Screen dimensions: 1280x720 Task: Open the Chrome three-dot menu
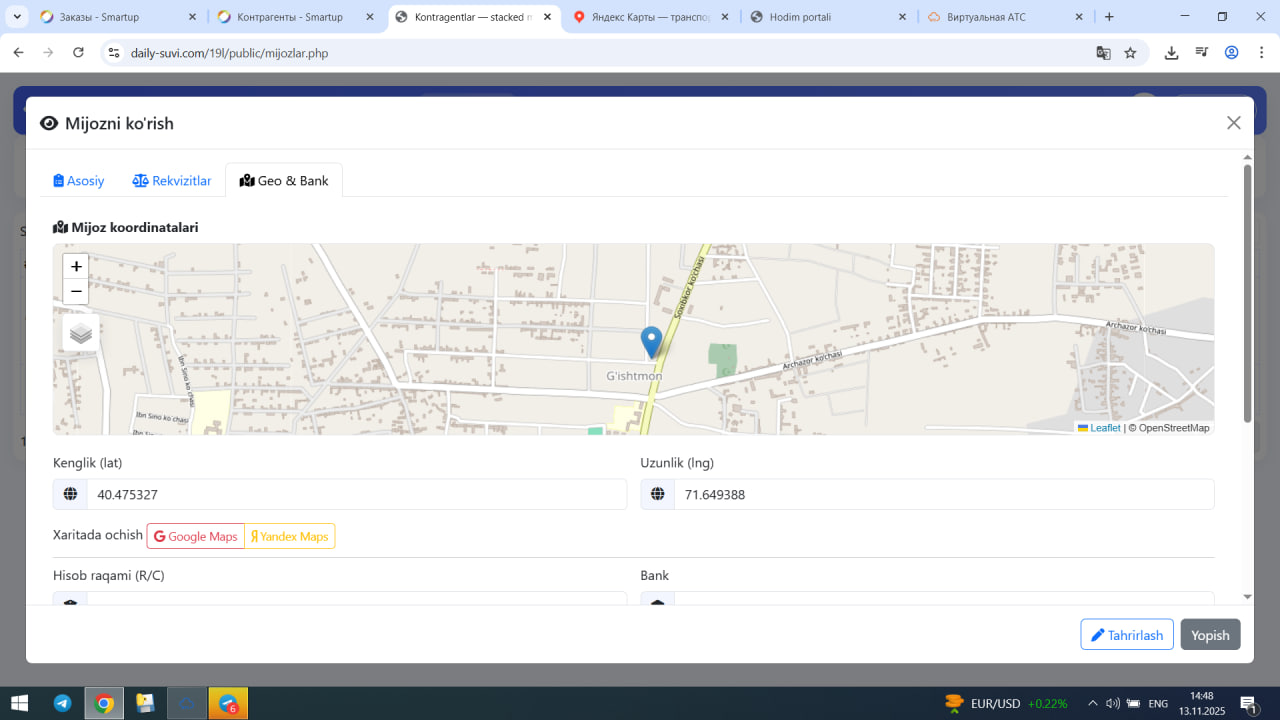(x=1261, y=53)
